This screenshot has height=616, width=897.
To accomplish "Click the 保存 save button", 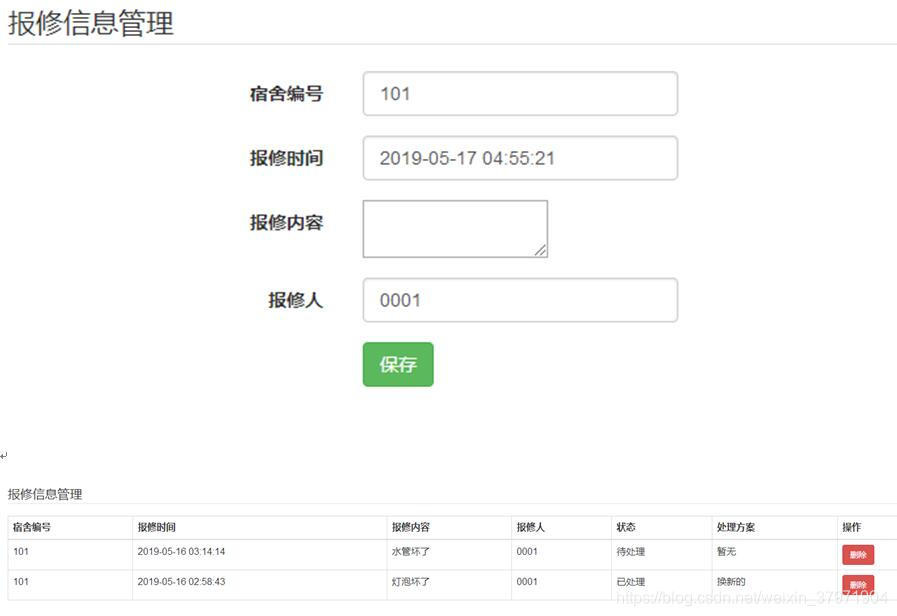I will coord(397,364).
